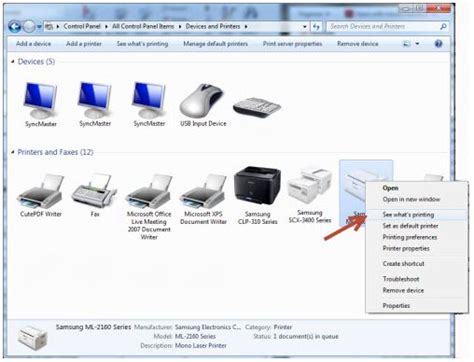Choose Set as default printer

point(410,226)
